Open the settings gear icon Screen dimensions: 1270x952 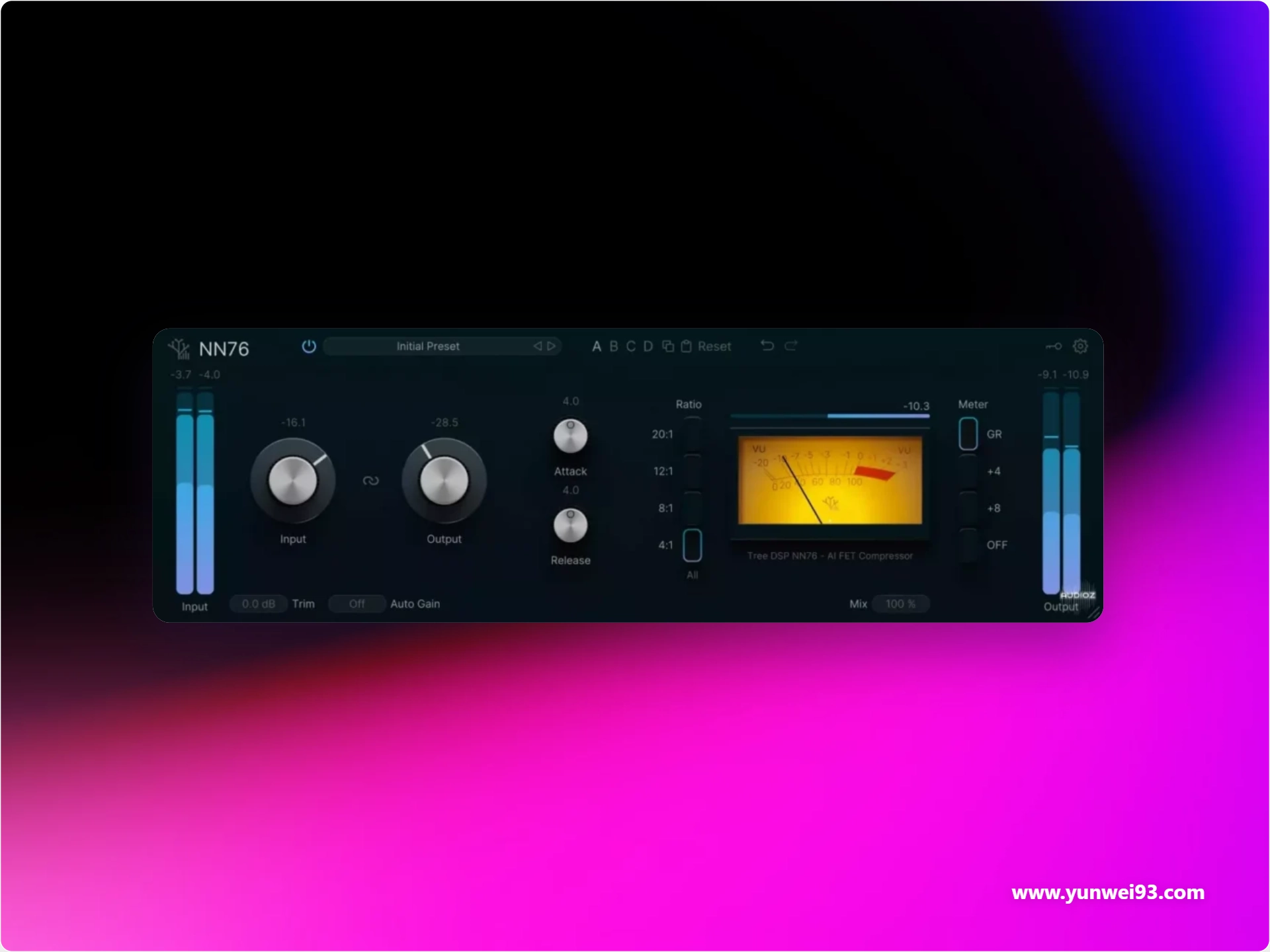(1080, 346)
